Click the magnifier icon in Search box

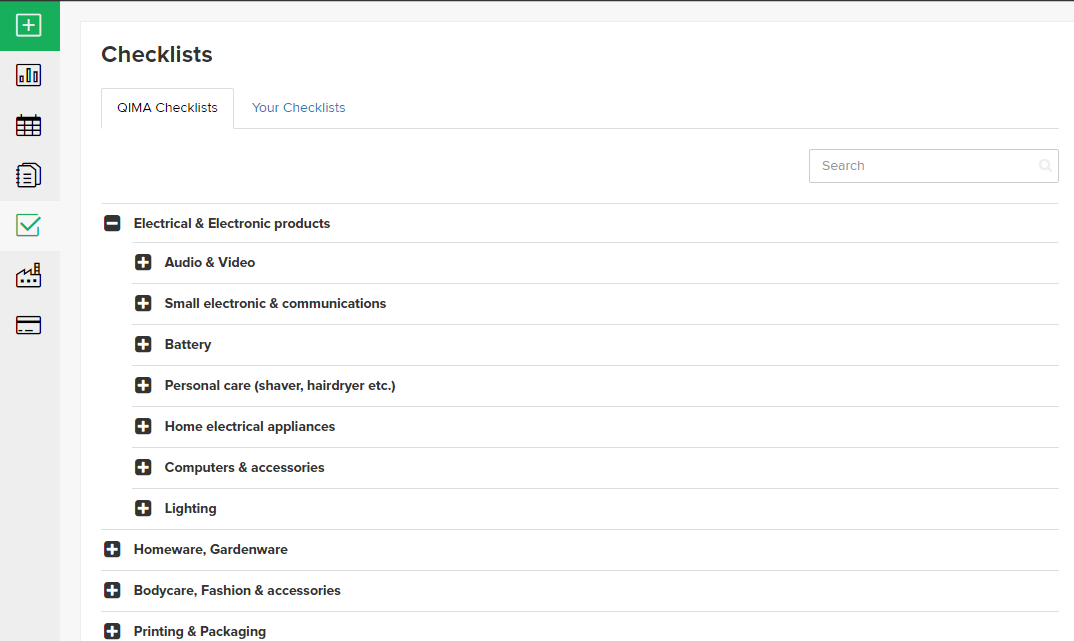[x=1045, y=166]
